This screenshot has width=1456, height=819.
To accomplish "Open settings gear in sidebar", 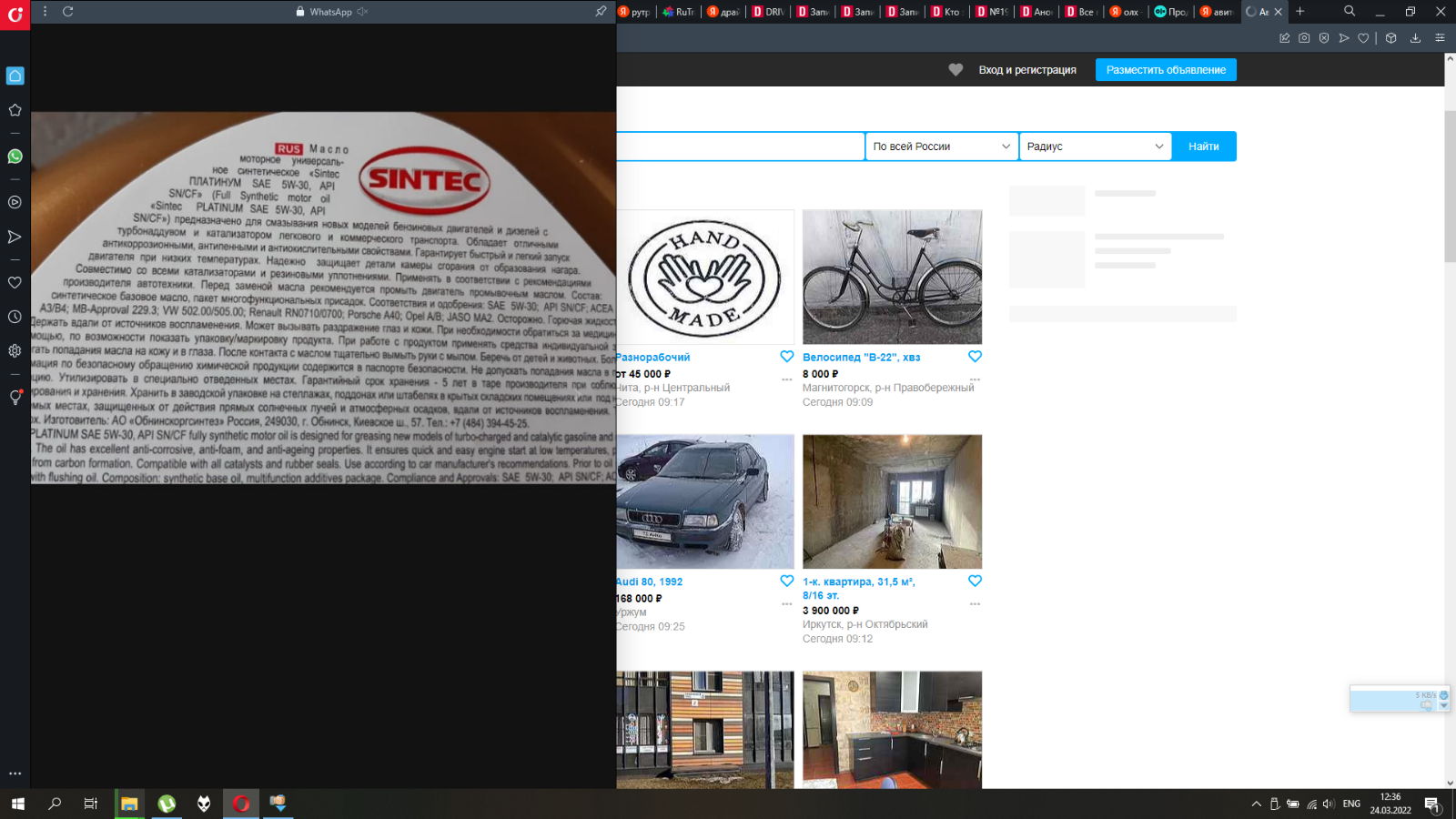I will (15, 350).
